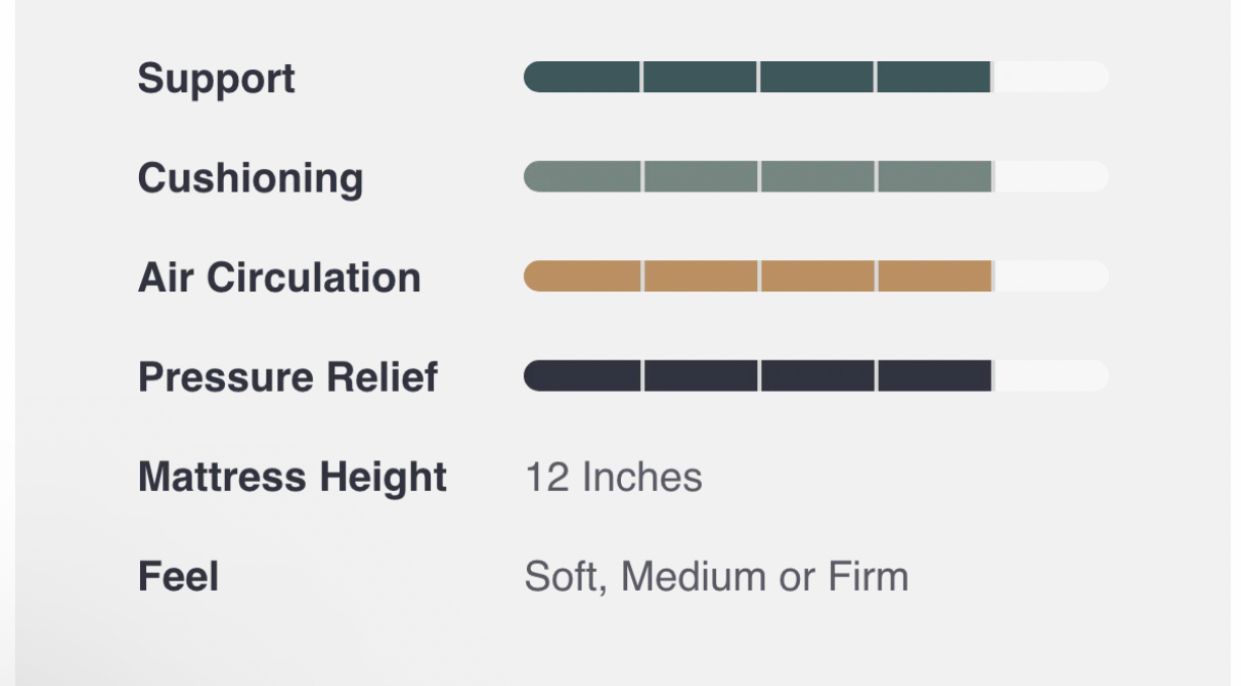Click fourth segment of Pressure Relief bar

click(935, 376)
